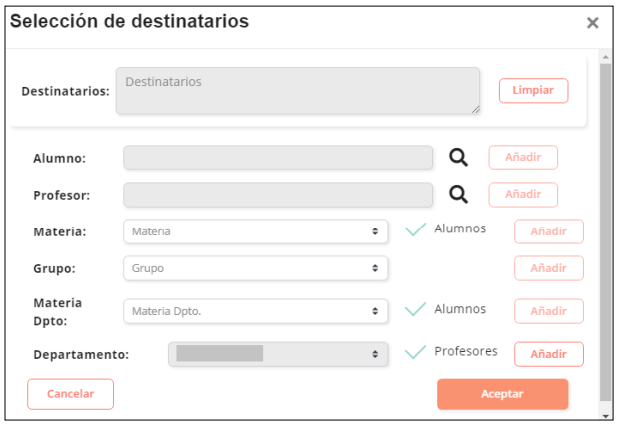The height and width of the screenshot is (427, 623).
Task: Close the Selección de destinatarios dialog
Action: (x=592, y=23)
